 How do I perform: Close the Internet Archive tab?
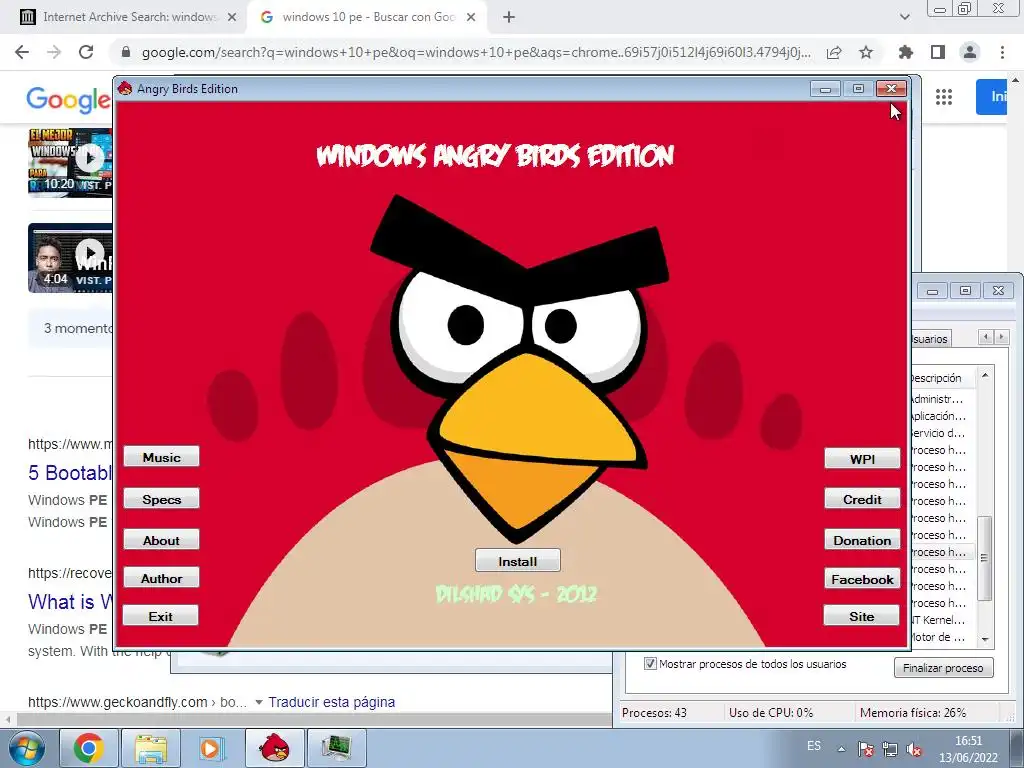coord(231,17)
